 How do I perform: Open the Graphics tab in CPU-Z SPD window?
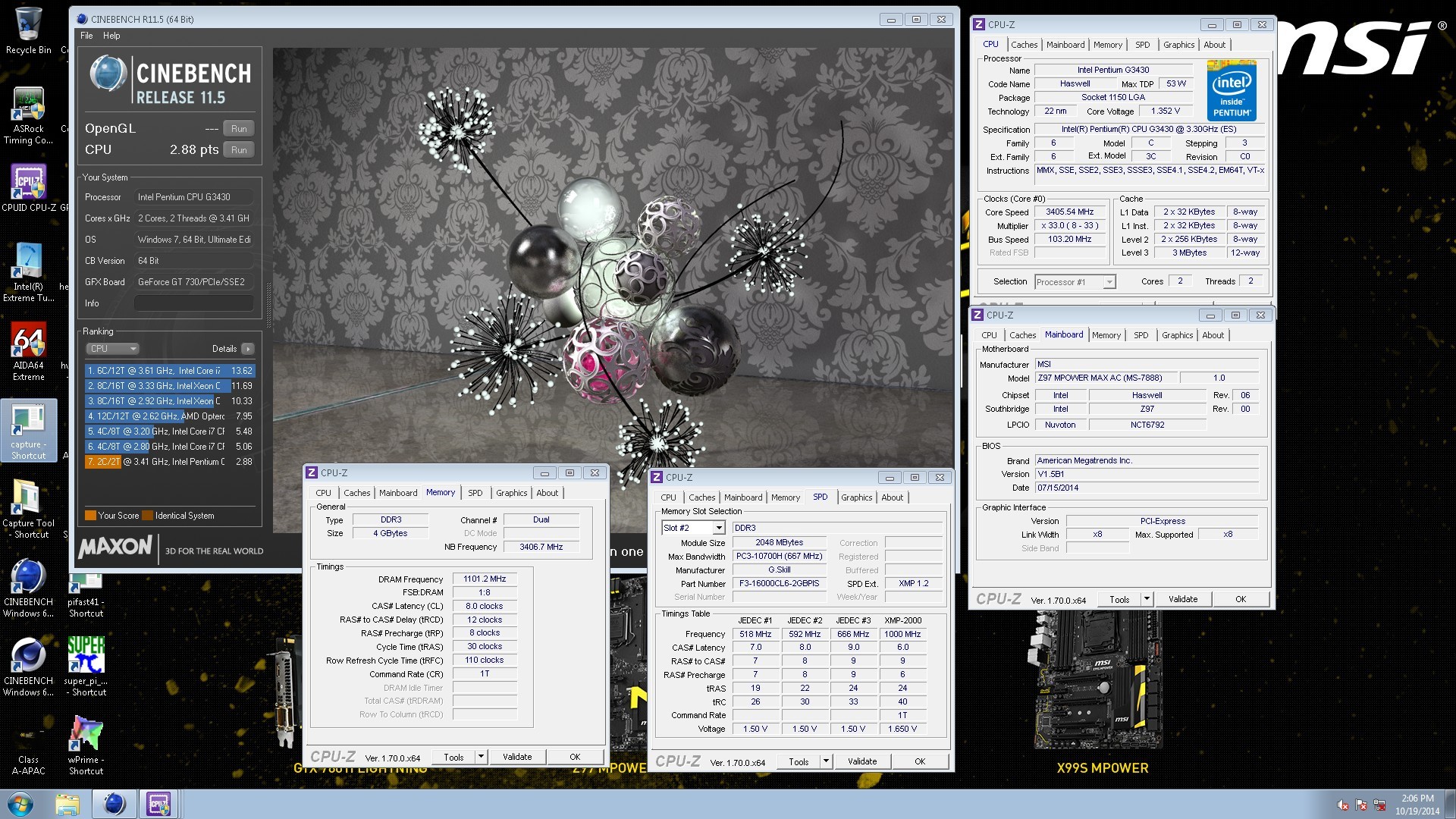point(856,497)
